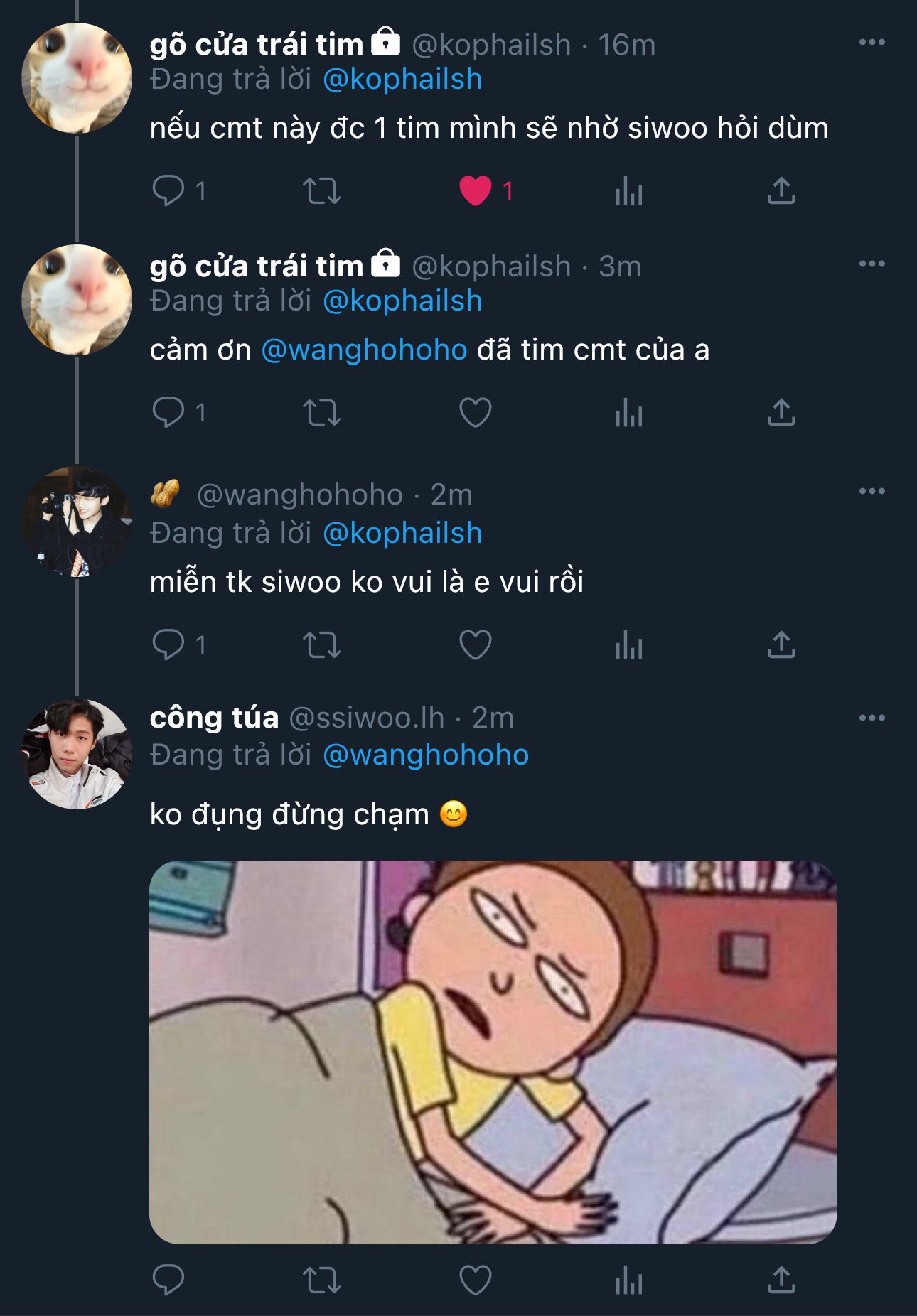Screen dimensions: 917x1316
Task: Reply to the 'nếu cmt này' tweet
Action: [169, 190]
